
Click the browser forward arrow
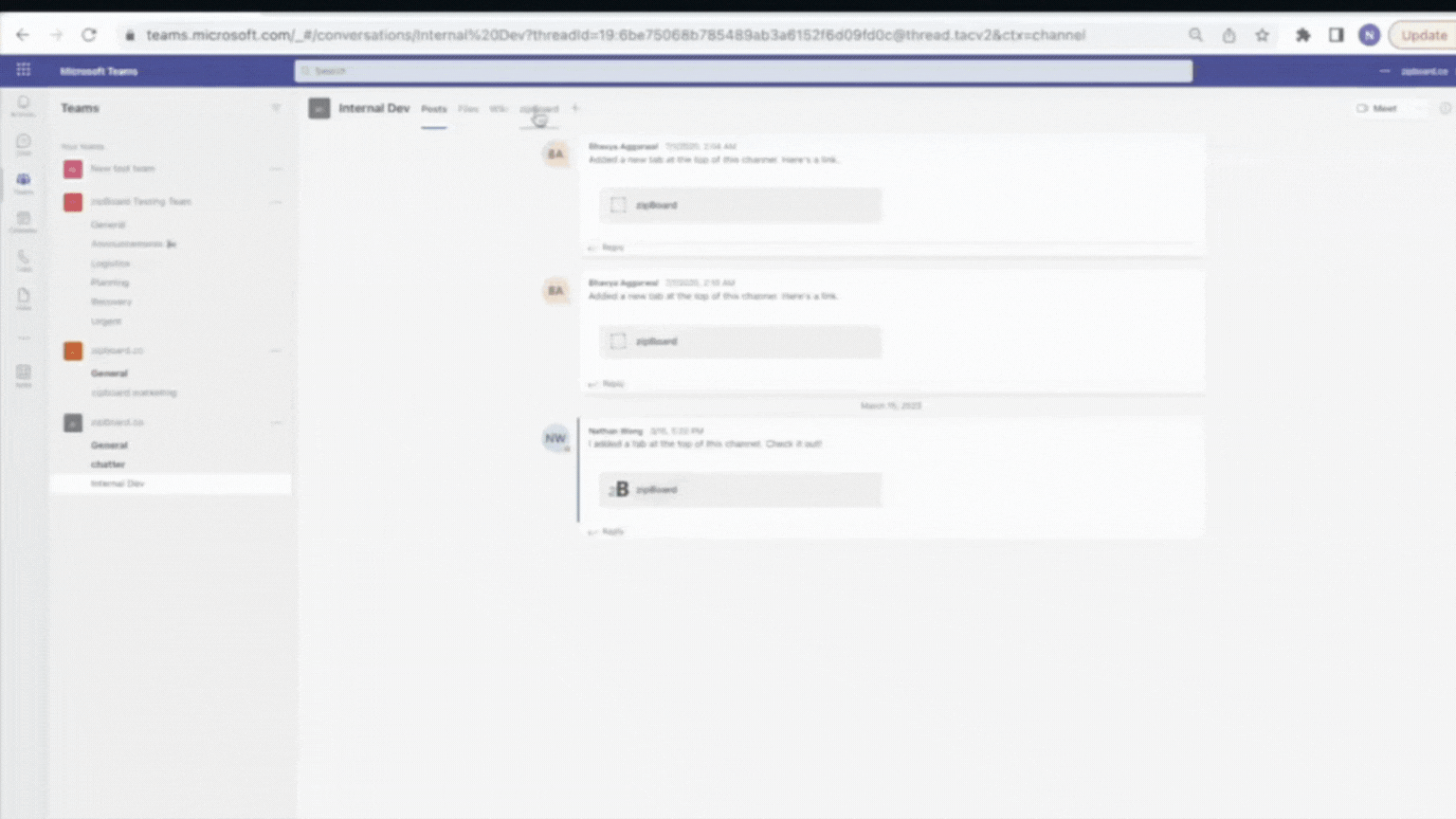56,35
